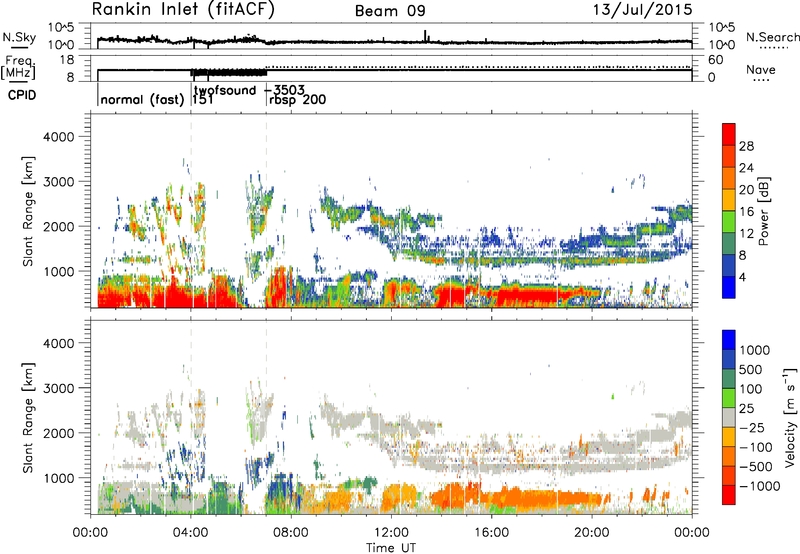Image resolution: width=800 pixels, height=554 pixels.
Task: Click the "20" label on Power colorbar
Action: coord(746,190)
